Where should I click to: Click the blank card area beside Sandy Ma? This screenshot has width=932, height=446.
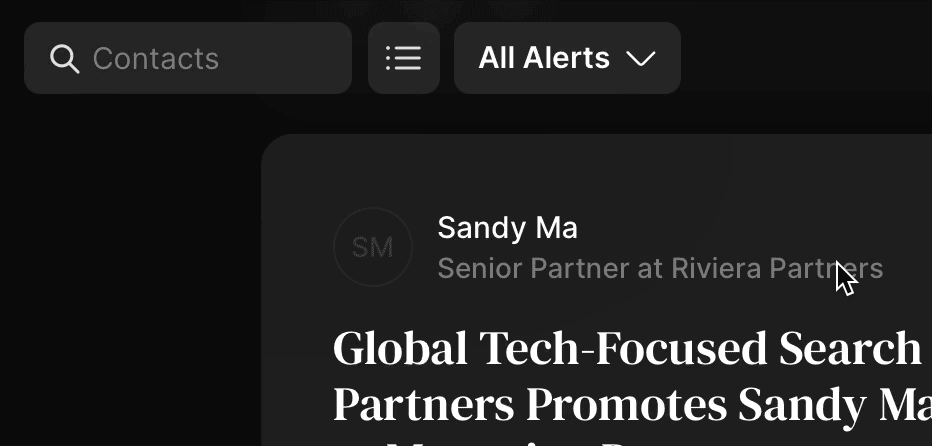tap(750, 228)
